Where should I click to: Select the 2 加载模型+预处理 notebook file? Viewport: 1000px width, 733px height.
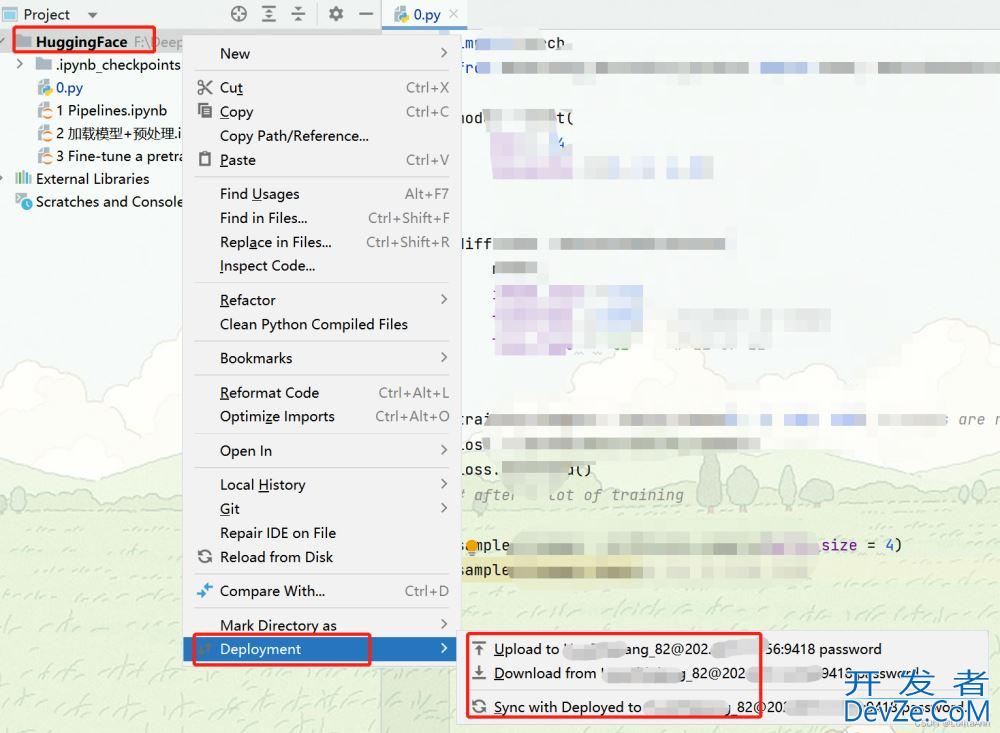pos(119,133)
